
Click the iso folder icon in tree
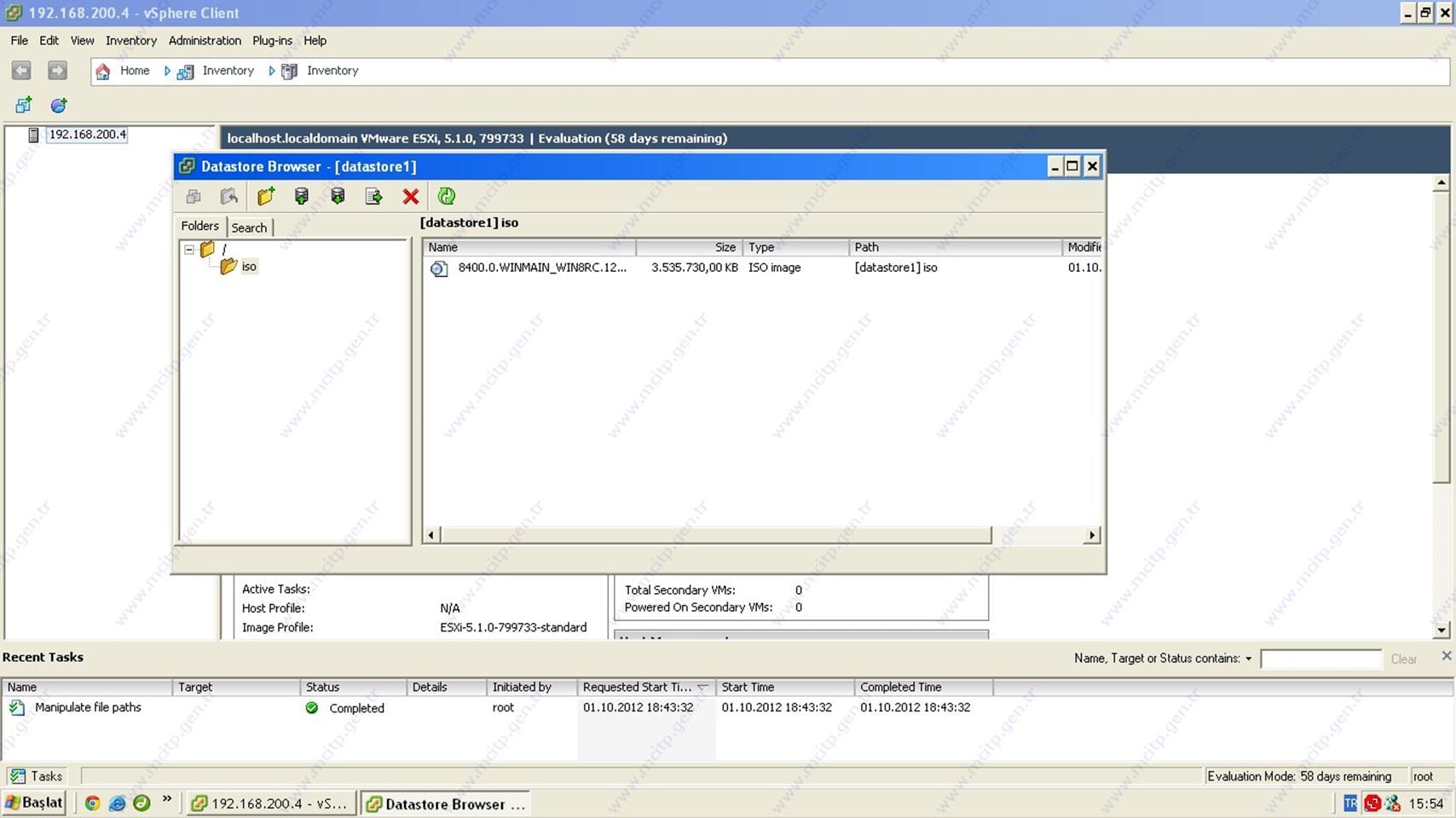coord(228,267)
